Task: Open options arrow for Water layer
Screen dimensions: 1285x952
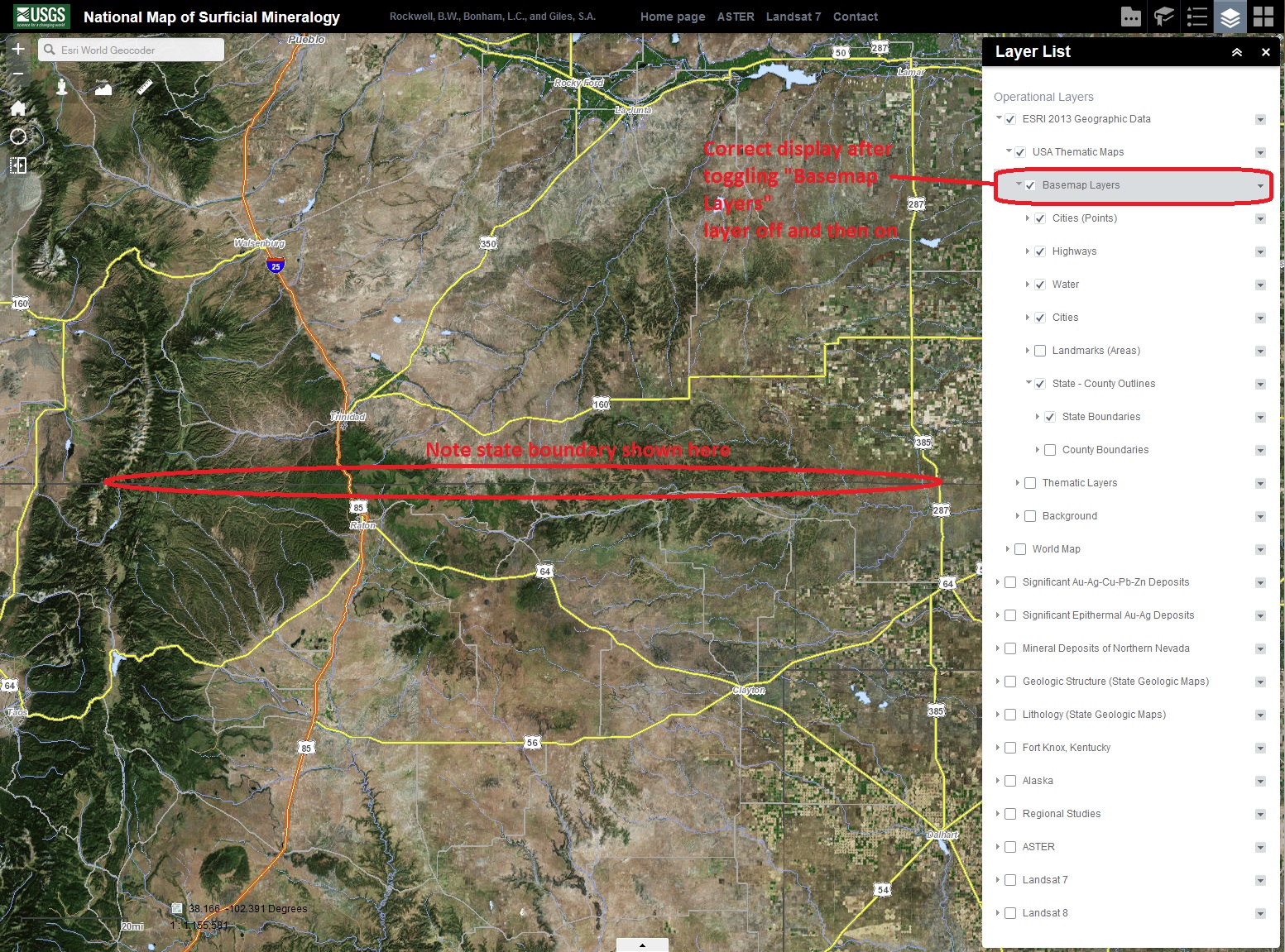Action: pyautogui.click(x=1260, y=285)
